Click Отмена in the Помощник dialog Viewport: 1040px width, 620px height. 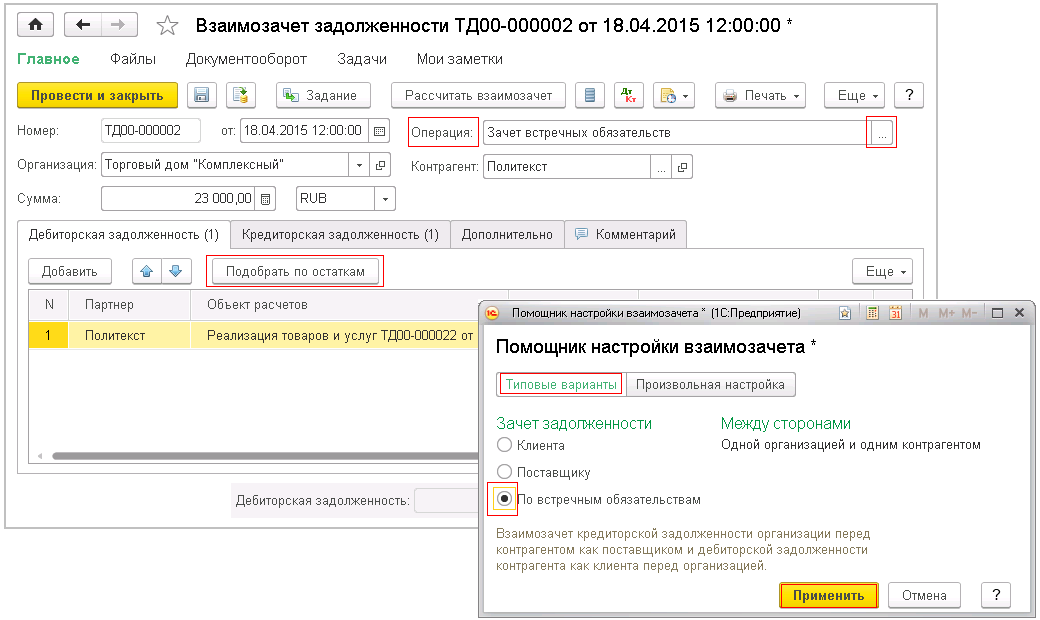(924, 595)
